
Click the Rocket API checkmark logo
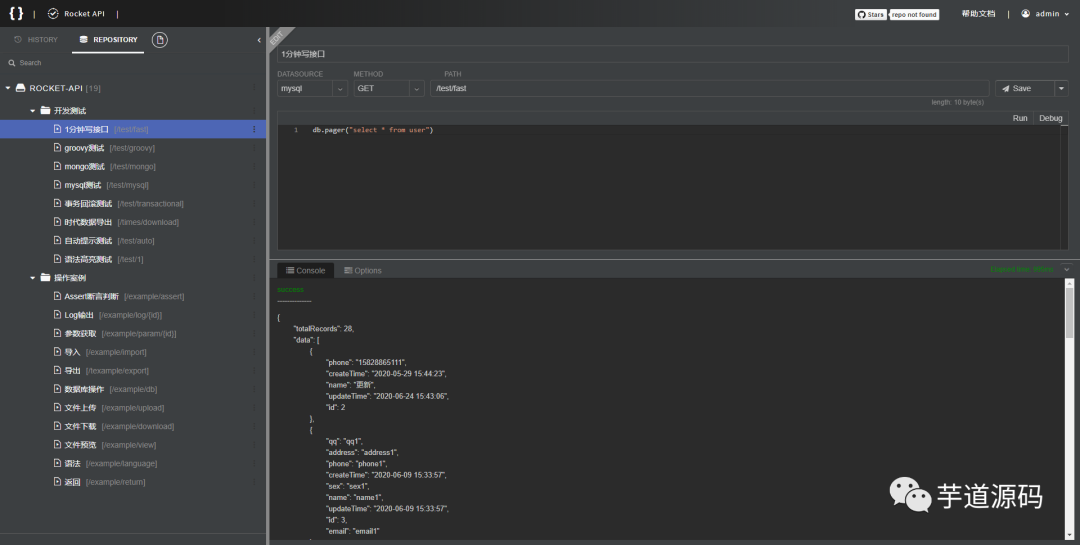[53, 14]
